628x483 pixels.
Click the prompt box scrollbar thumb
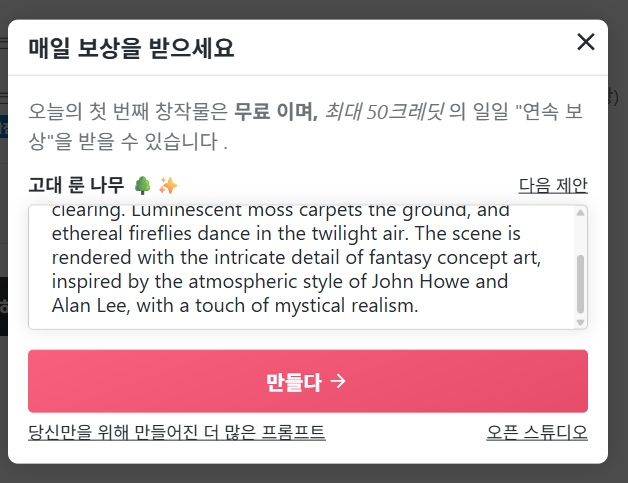(x=580, y=283)
